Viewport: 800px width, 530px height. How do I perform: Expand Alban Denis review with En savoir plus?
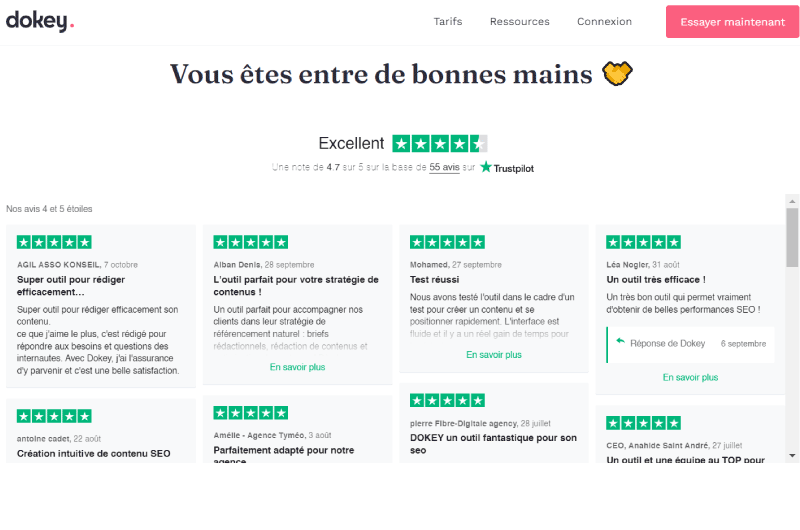click(297, 367)
